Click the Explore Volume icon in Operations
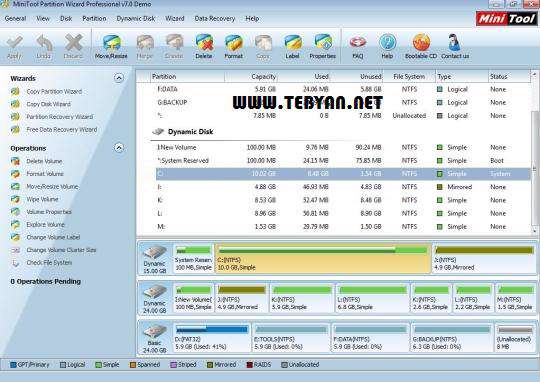 [x=15, y=225]
